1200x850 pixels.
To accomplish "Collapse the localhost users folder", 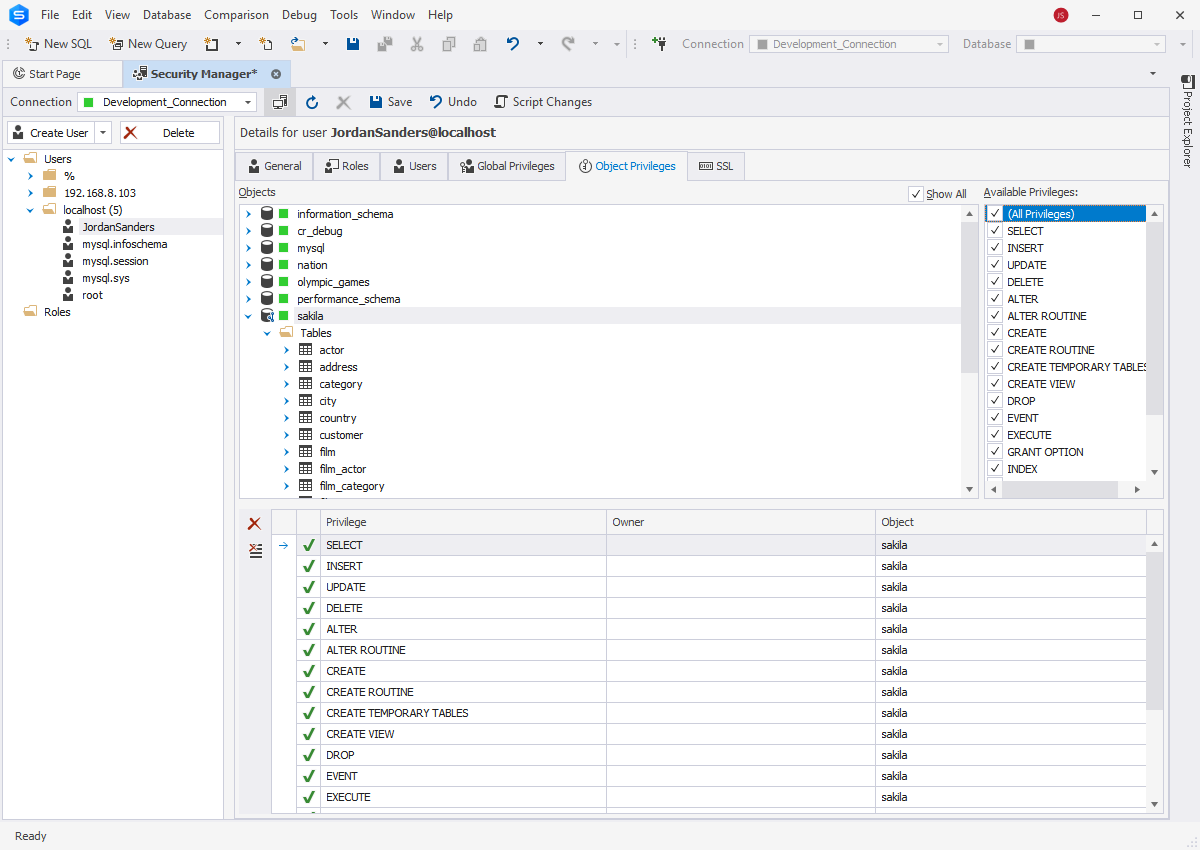I will [x=30, y=210].
